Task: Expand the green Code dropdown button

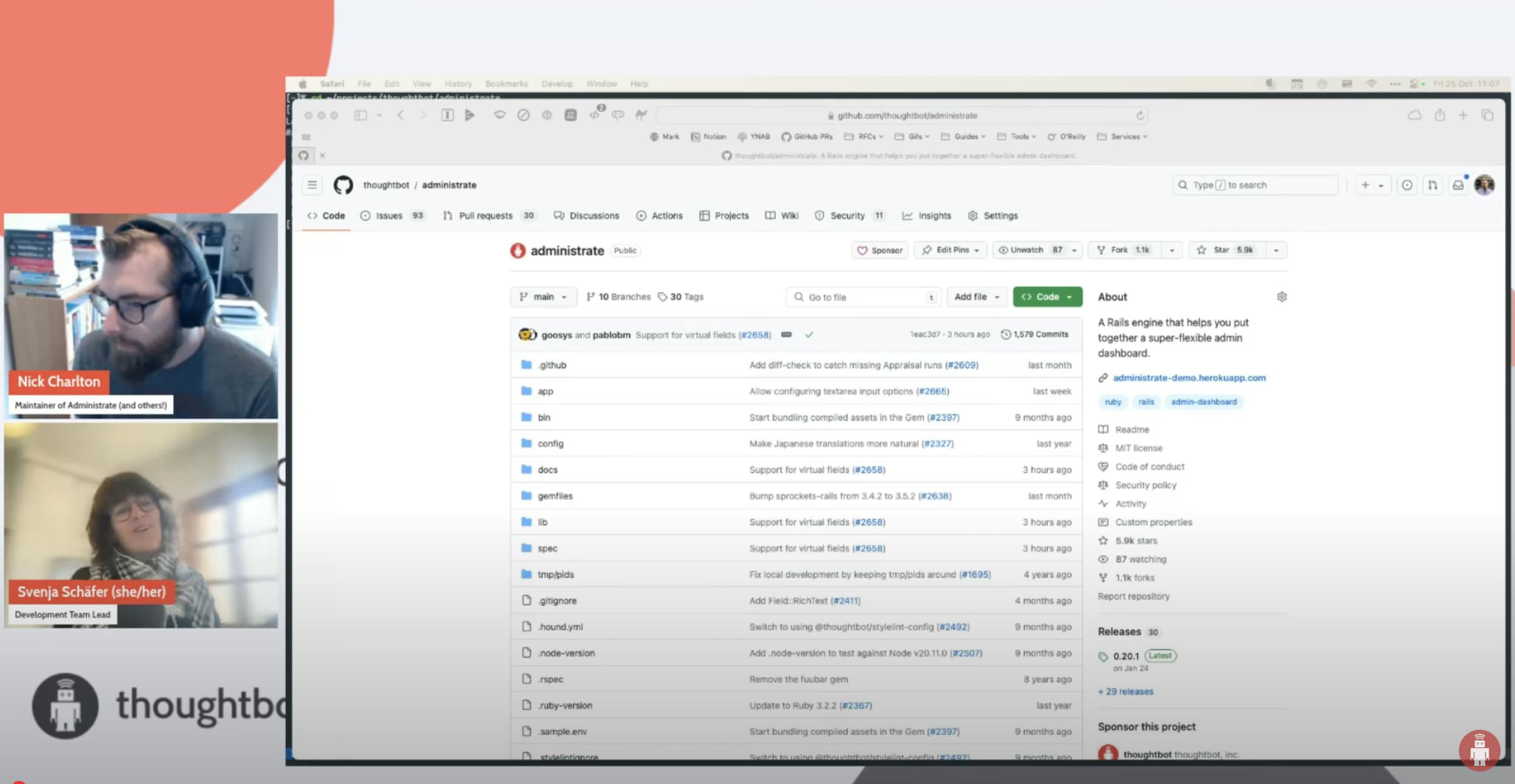Action: 1048,297
